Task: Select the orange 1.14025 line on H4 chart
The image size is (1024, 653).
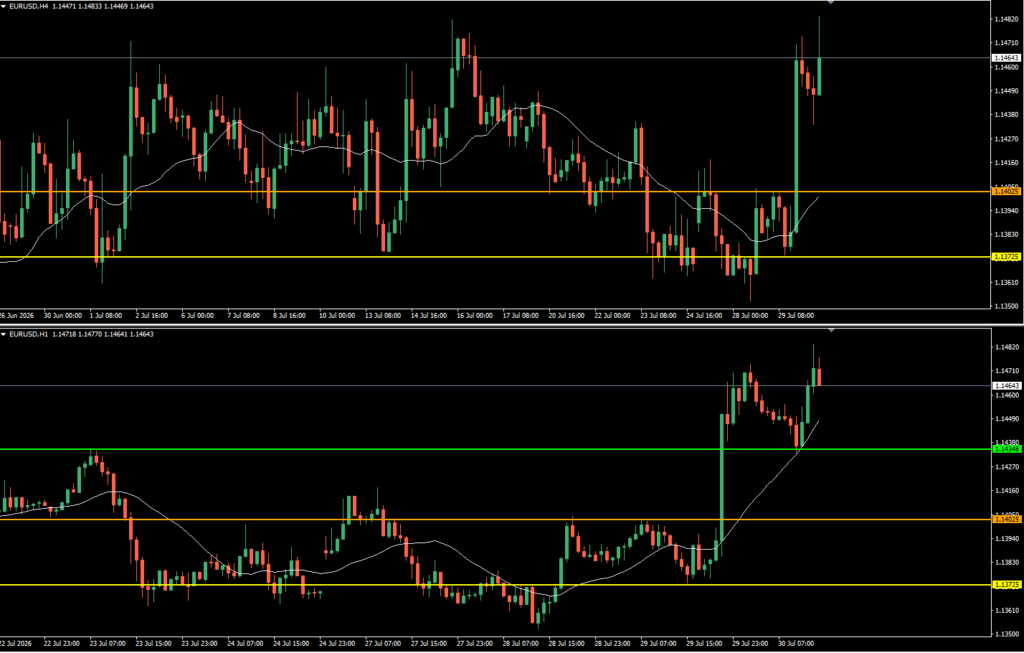Action: tap(495, 191)
